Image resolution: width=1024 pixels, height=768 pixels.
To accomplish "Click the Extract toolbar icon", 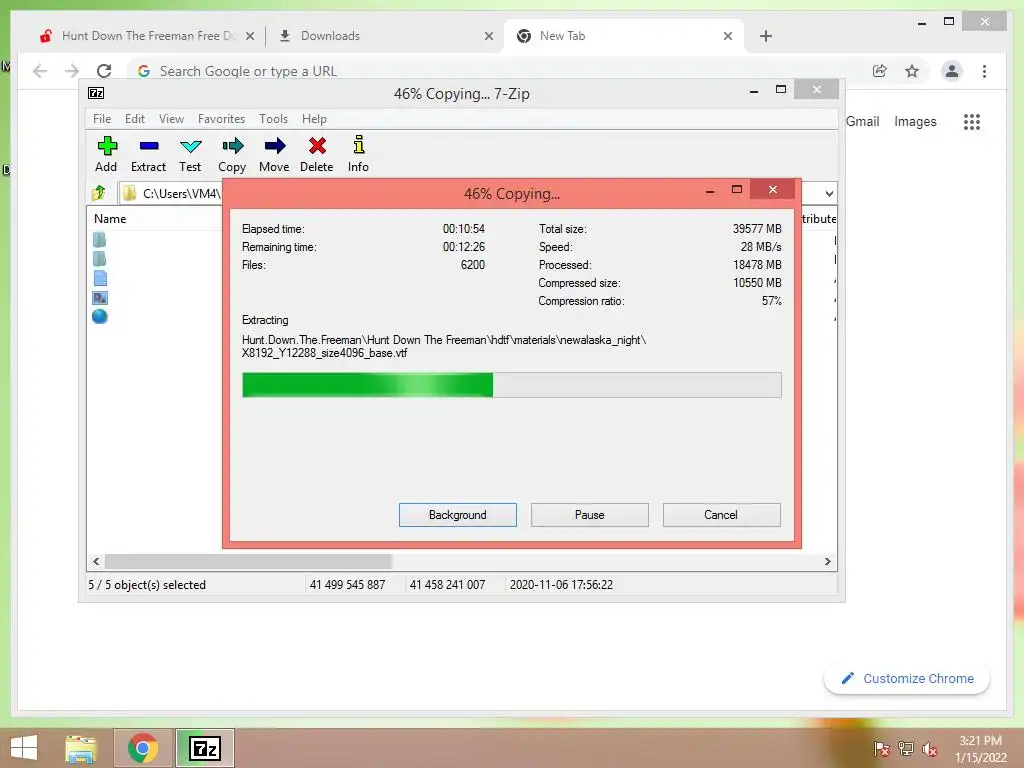I will tap(149, 146).
